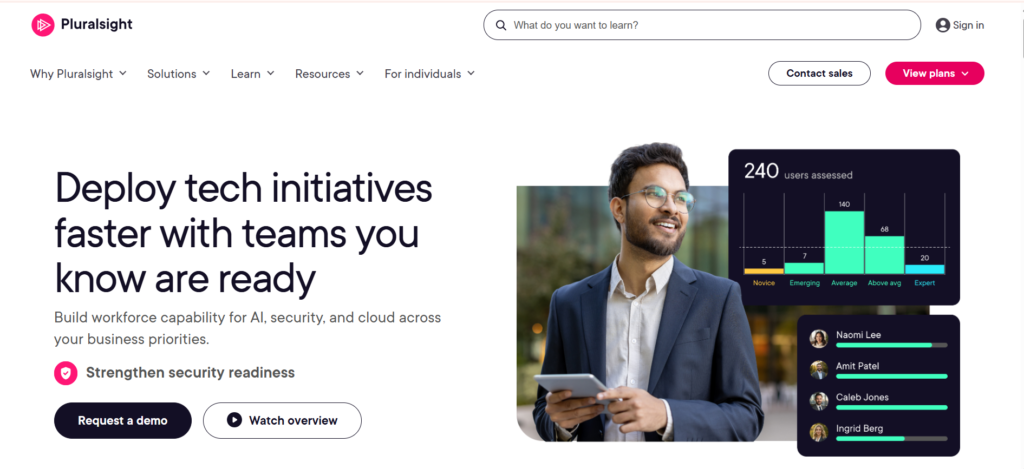This screenshot has width=1024, height=469.
Task: Click Amit Patel's progress bar
Action: point(891,376)
